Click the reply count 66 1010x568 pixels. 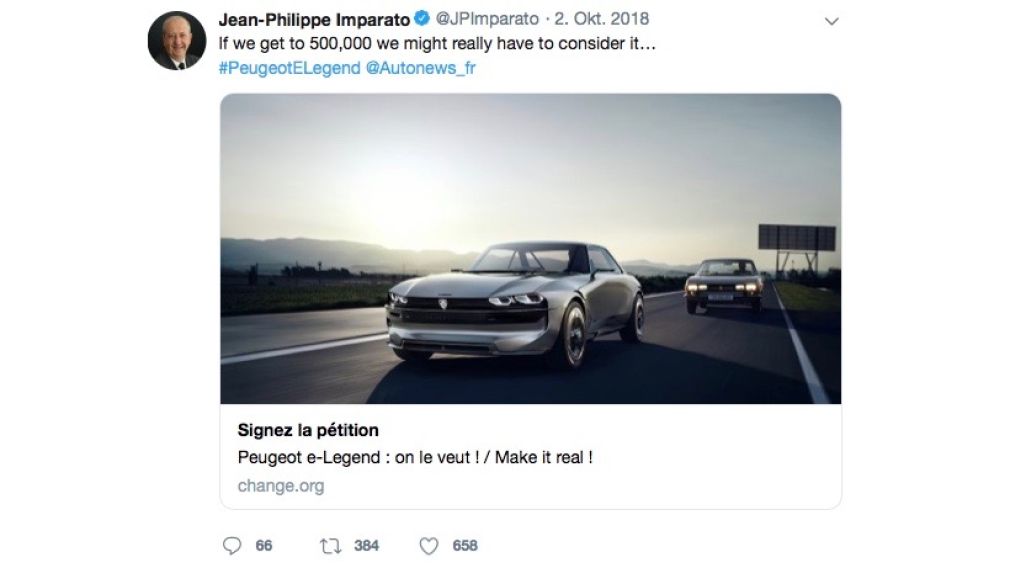264,546
